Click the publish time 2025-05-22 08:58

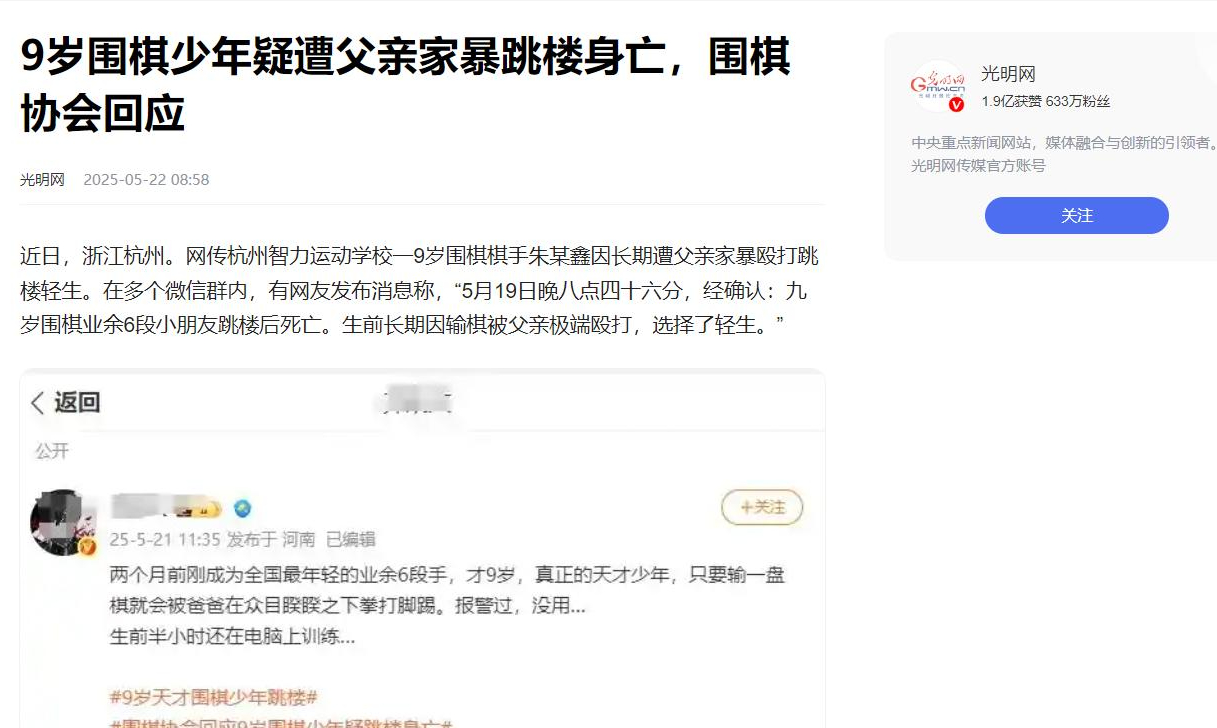click(x=146, y=180)
